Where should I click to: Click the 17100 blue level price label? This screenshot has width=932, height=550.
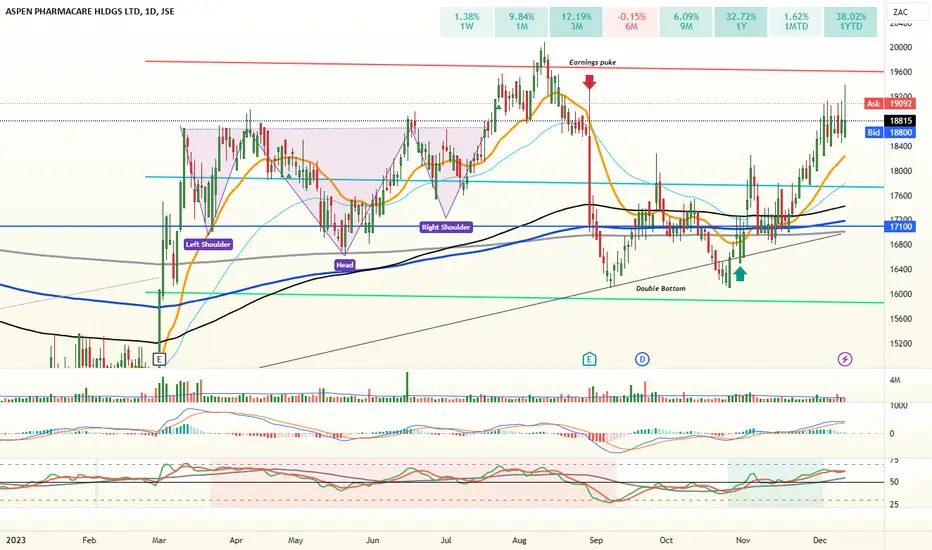[901, 227]
